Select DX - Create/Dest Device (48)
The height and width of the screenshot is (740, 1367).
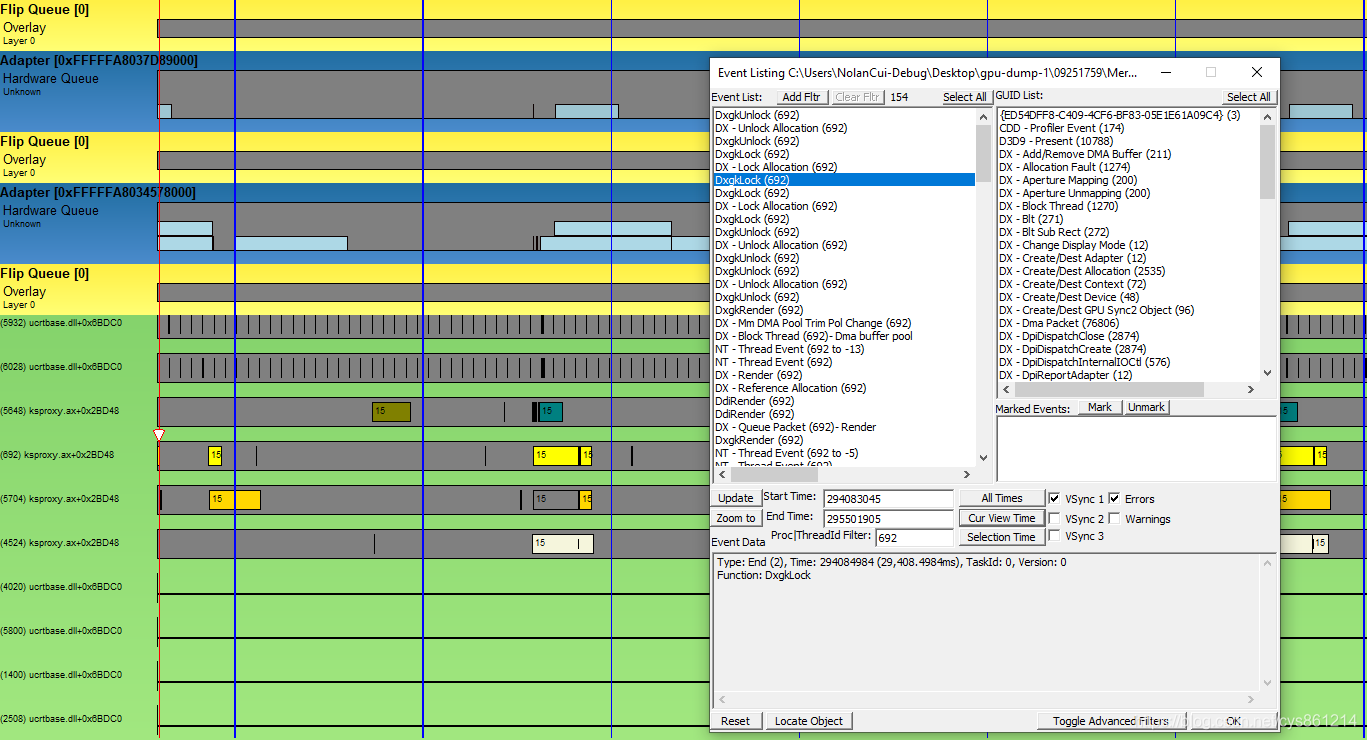pyautogui.click(x=1069, y=297)
